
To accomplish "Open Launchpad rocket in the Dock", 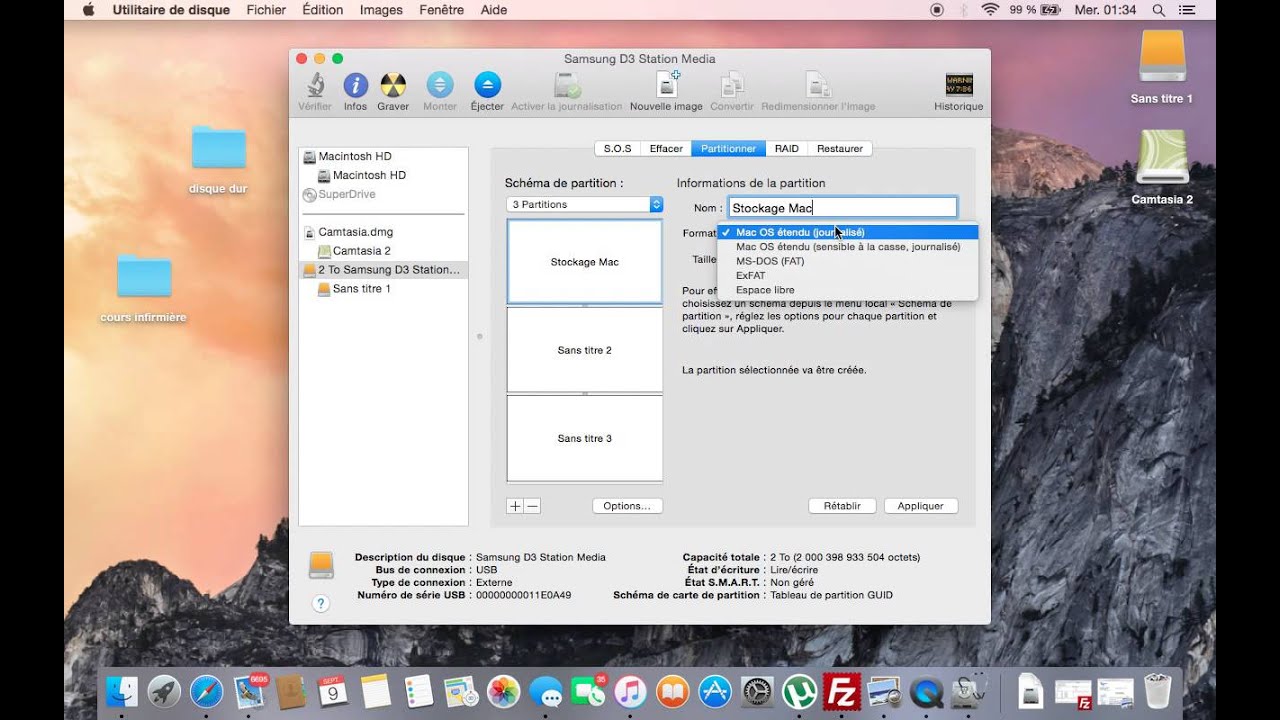I will (x=164, y=691).
